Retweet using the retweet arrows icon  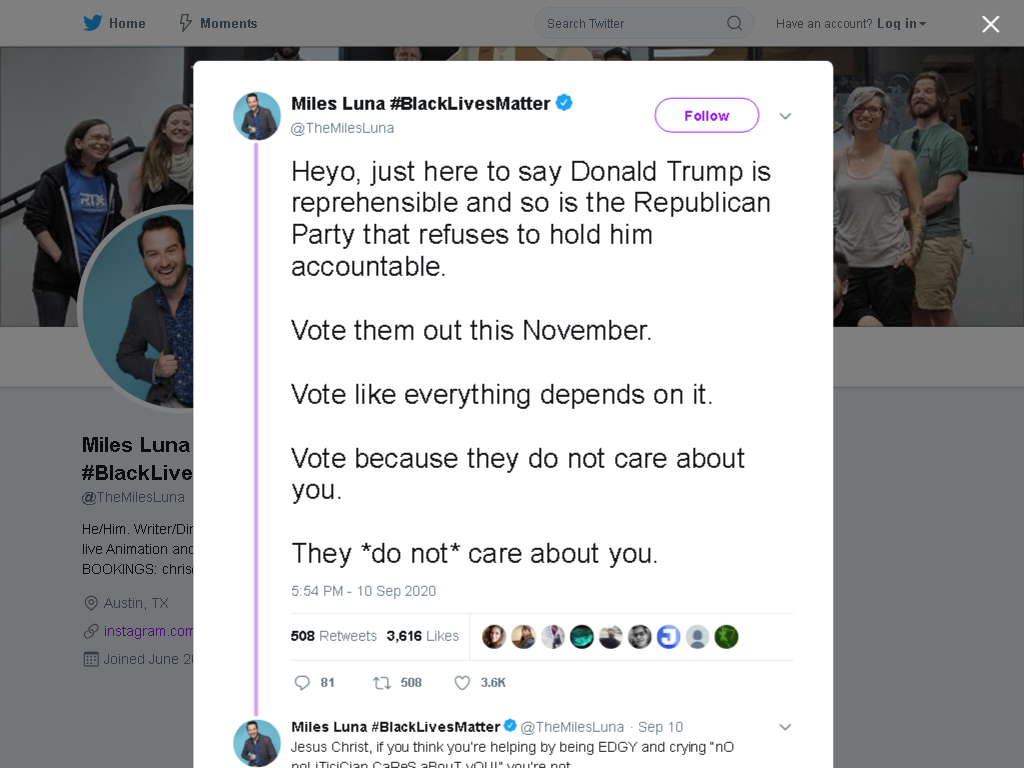click(381, 682)
